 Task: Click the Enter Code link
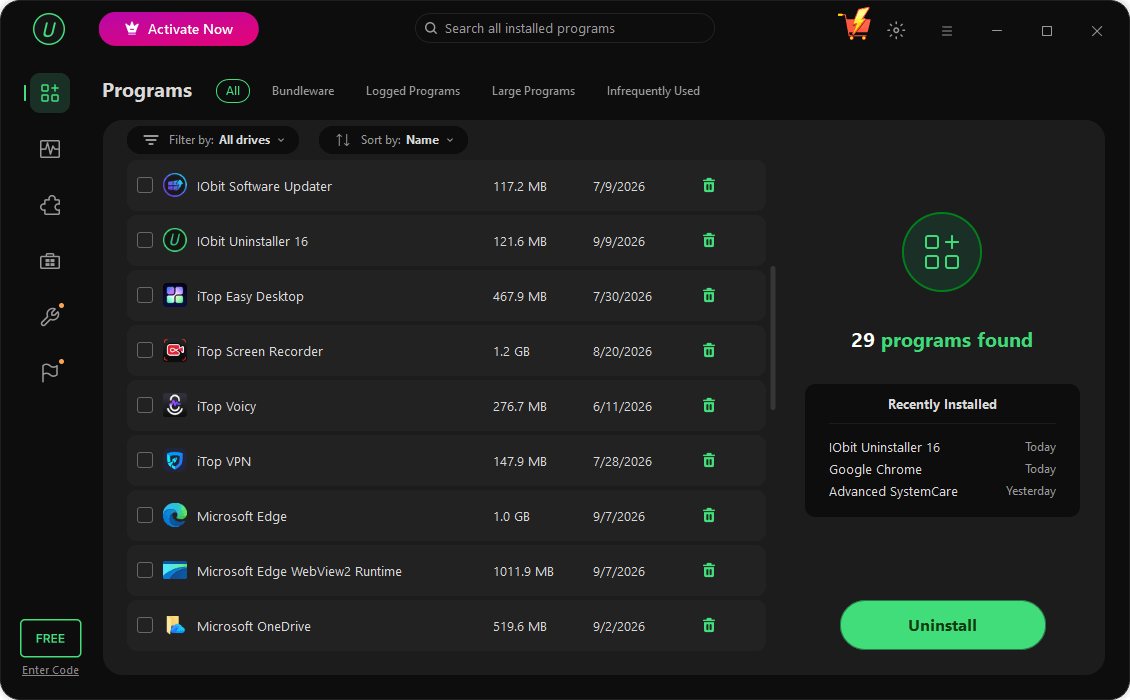(x=50, y=670)
